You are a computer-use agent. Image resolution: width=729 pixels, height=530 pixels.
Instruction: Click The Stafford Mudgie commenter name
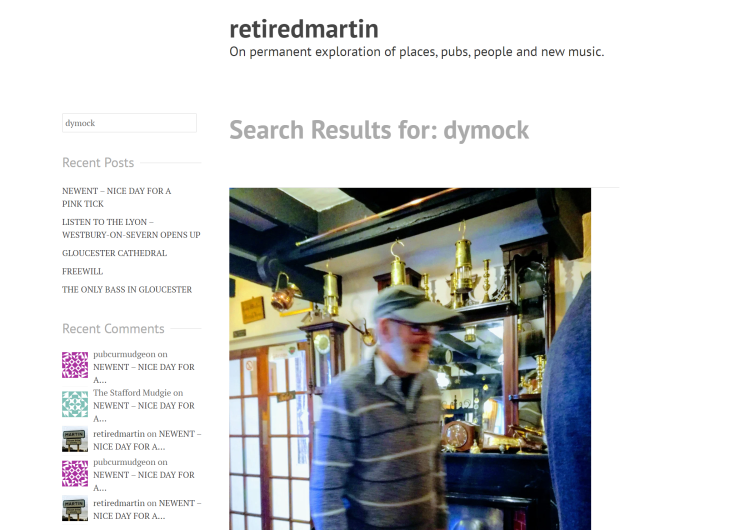point(132,393)
